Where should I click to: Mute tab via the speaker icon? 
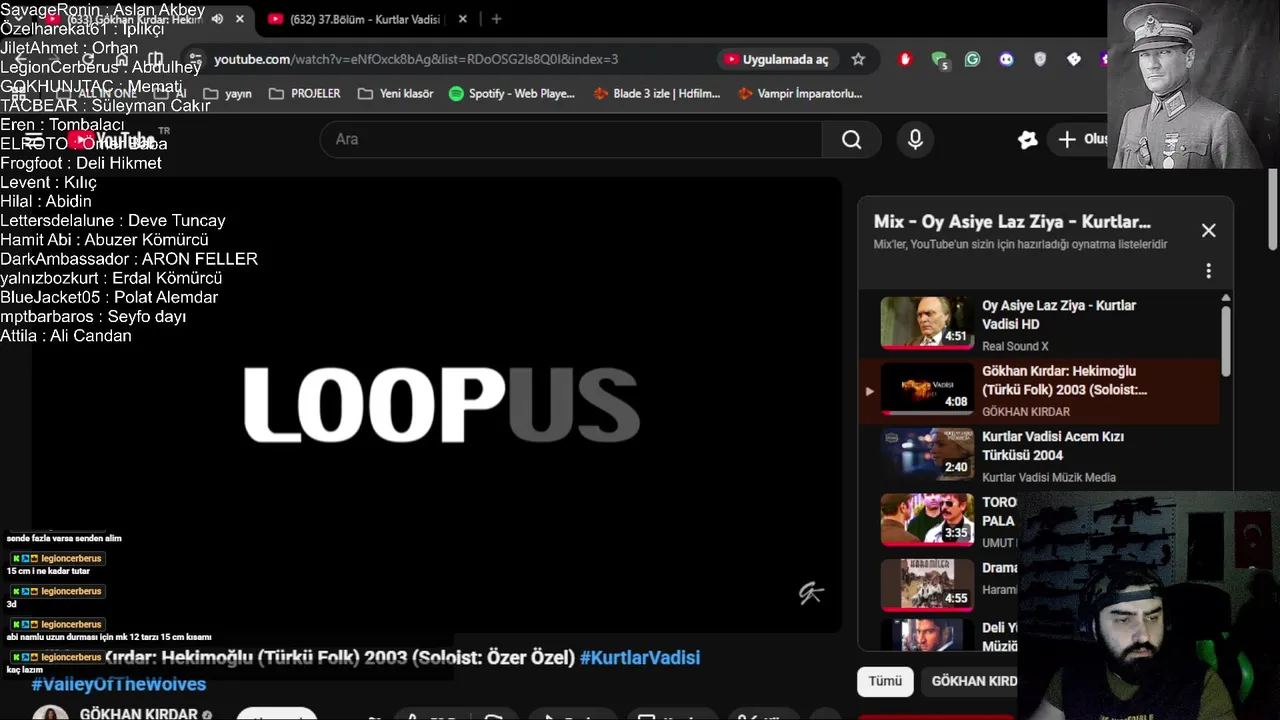[217, 19]
